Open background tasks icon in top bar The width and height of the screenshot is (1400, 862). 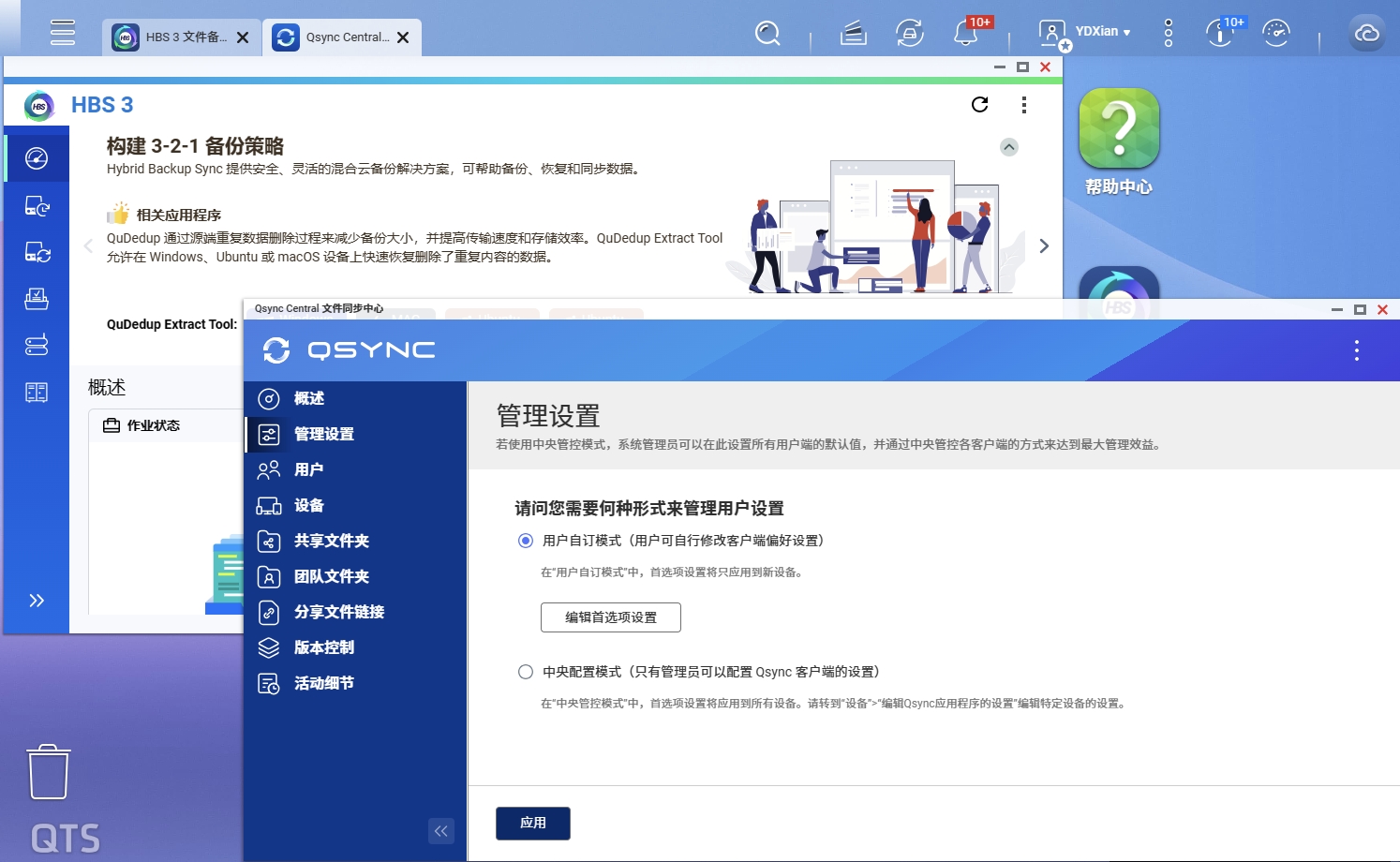click(x=853, y=34)
